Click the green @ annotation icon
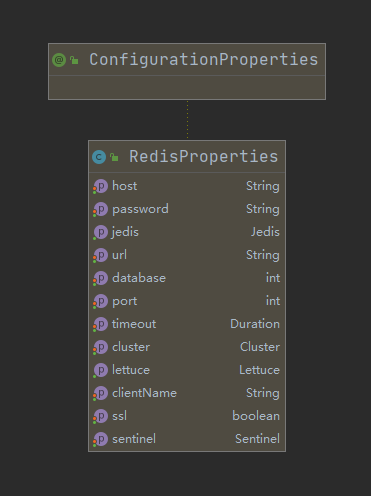The width and height of the screenshot is (371, 496). coord(59,60)
